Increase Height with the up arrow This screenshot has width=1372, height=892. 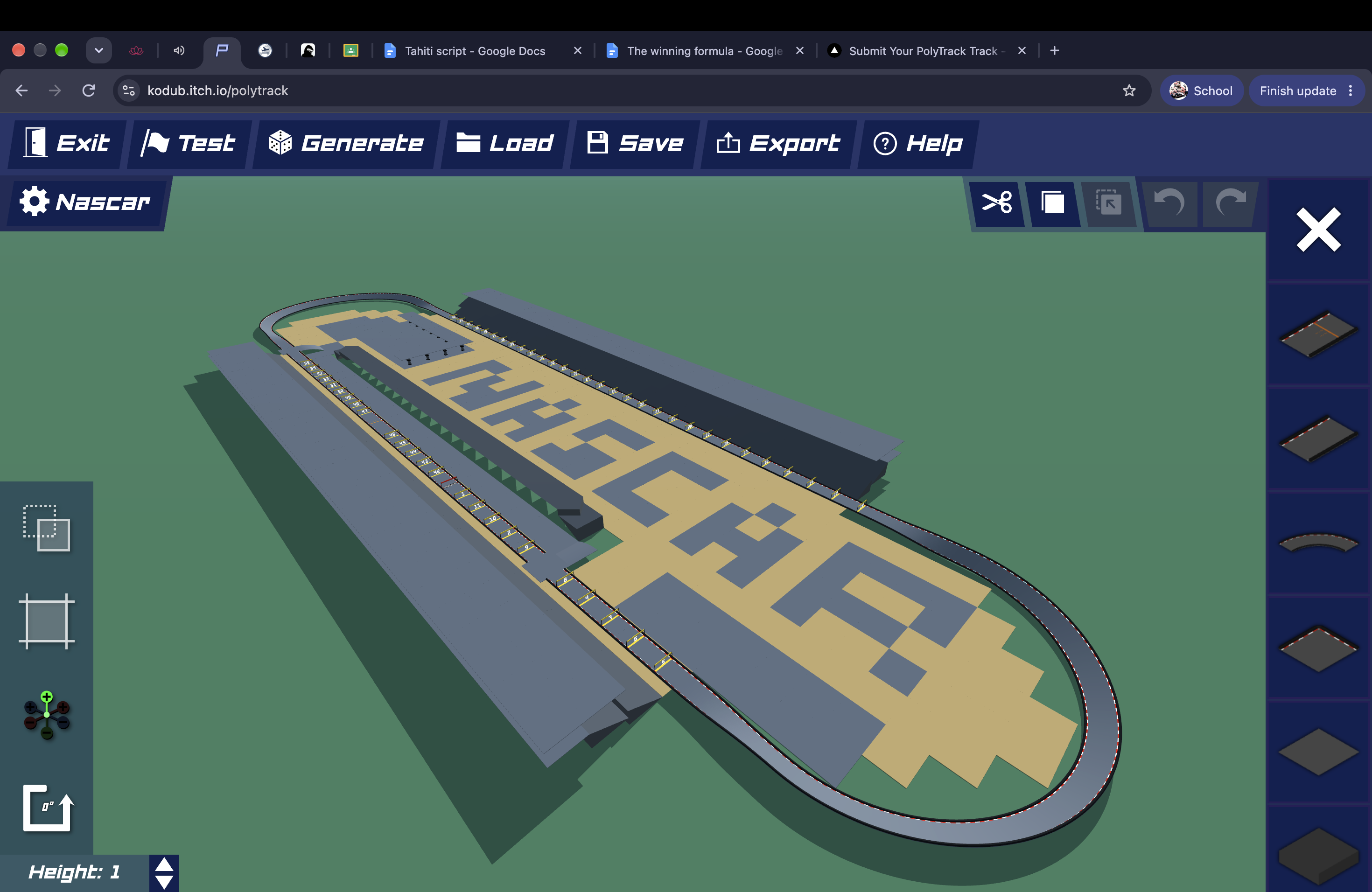click(x=164, y=864)
